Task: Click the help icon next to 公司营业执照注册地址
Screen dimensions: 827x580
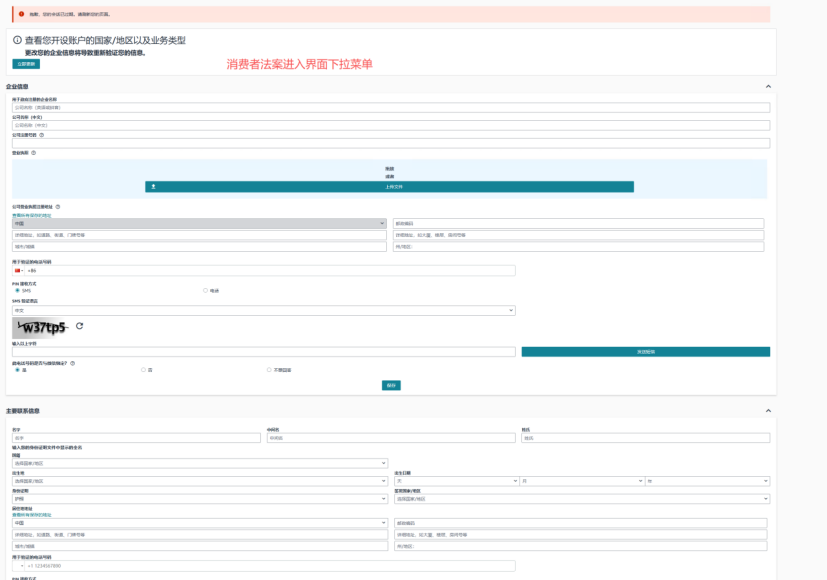Action: (x=58, y=207)
